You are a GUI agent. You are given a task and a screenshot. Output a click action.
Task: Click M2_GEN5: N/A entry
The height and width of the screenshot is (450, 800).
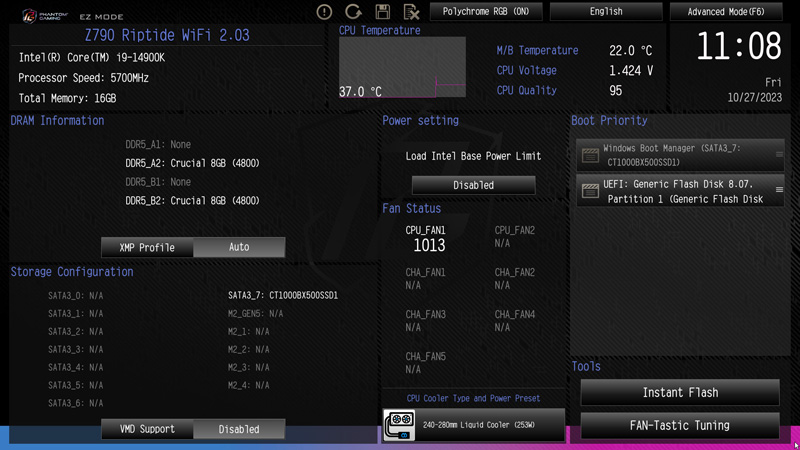[x=255, y=313]
